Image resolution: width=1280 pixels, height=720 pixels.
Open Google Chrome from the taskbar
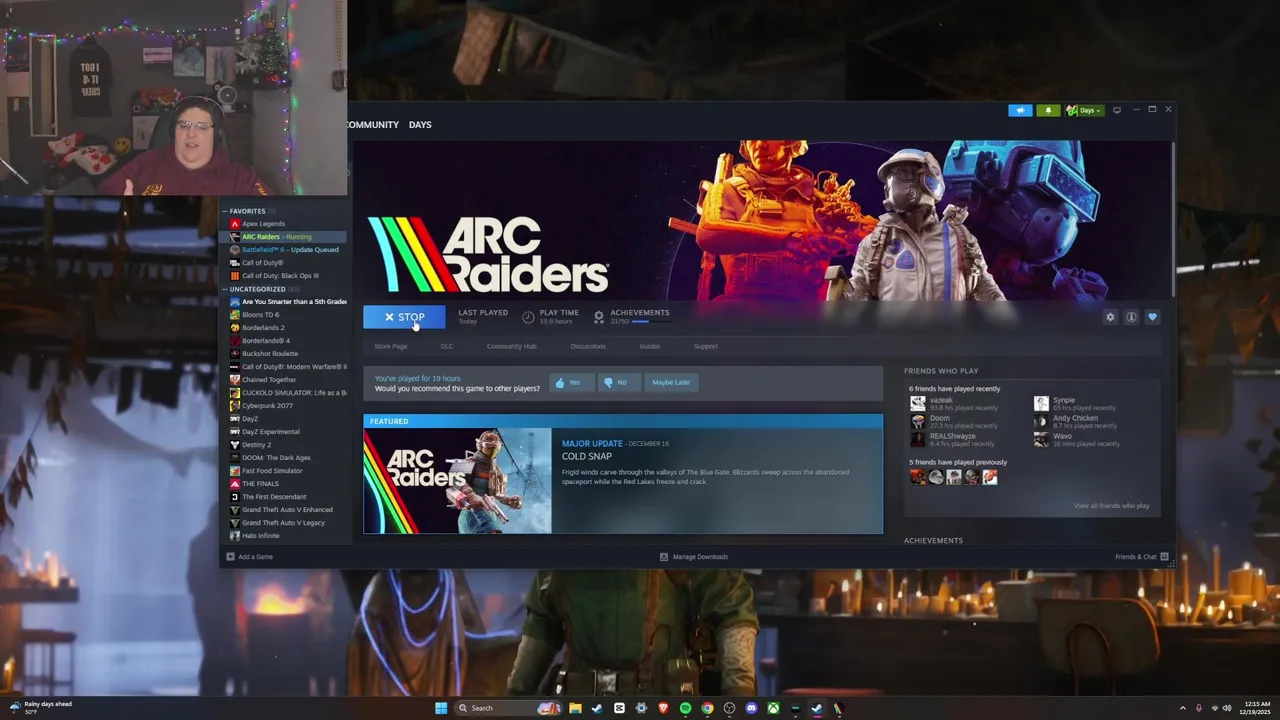pos(707,708)
